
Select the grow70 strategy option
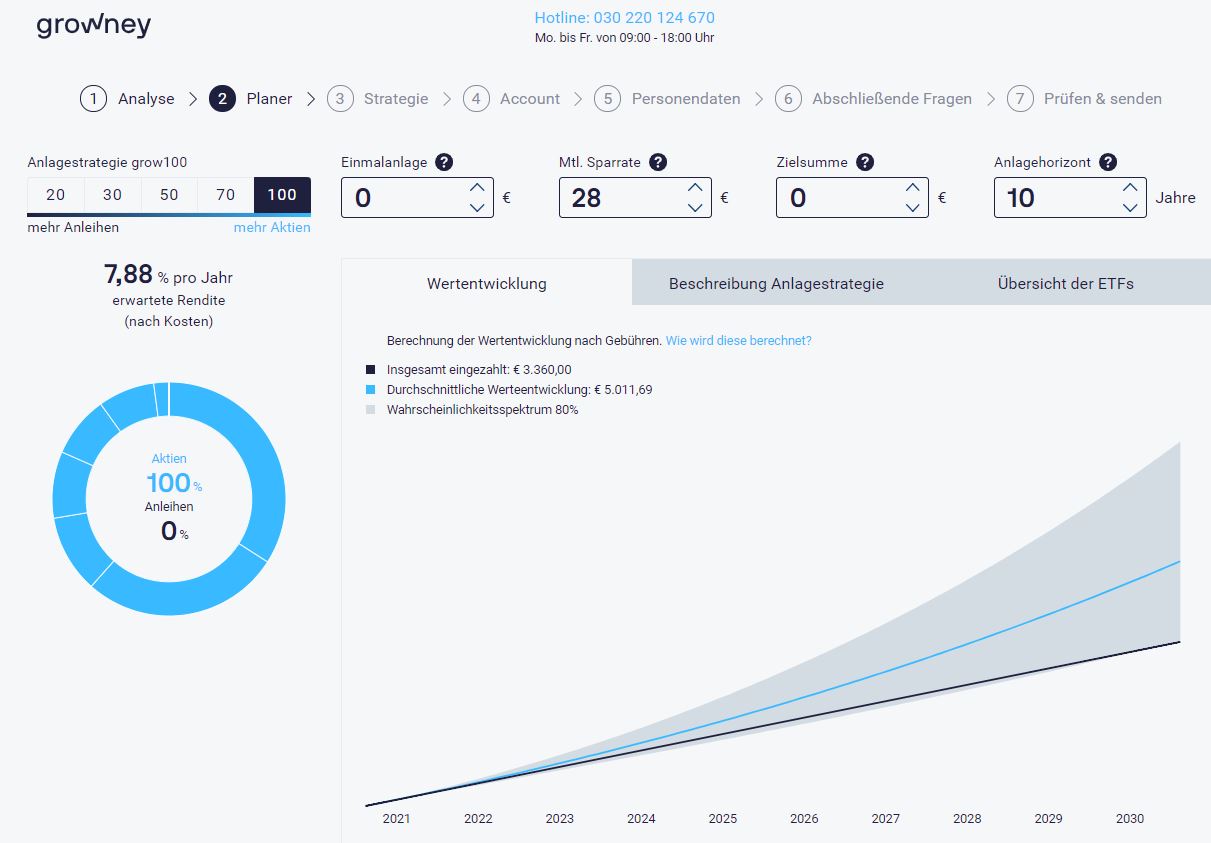click(226, 195)
